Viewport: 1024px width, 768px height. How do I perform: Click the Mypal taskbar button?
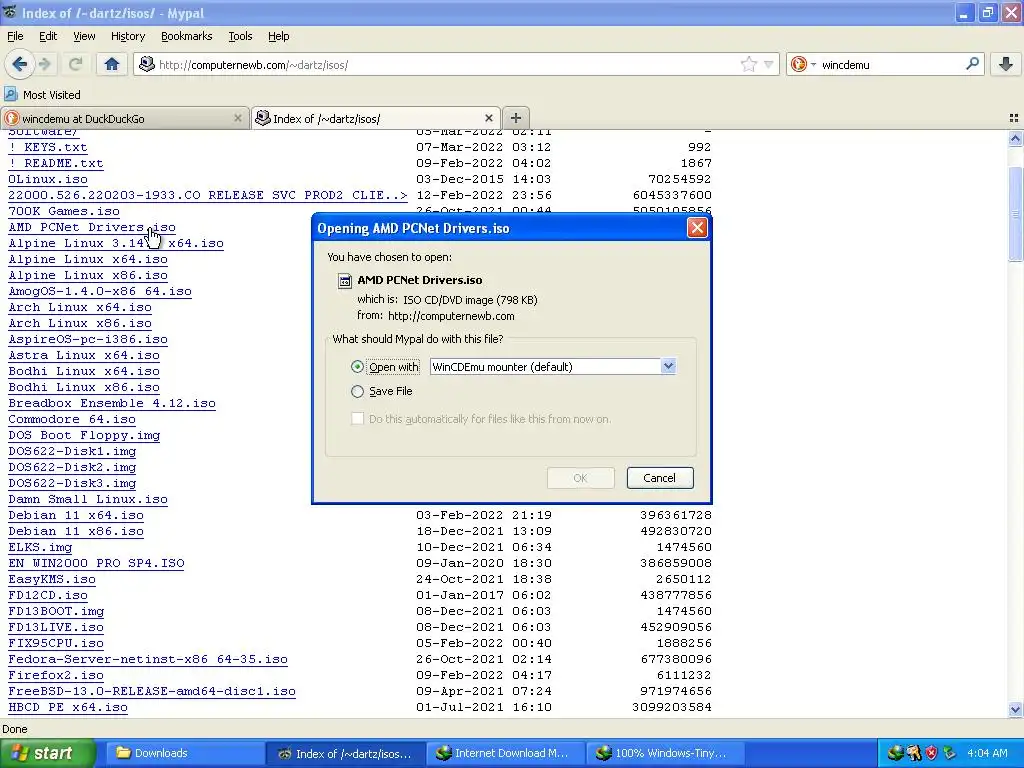(x=345, y=753)
